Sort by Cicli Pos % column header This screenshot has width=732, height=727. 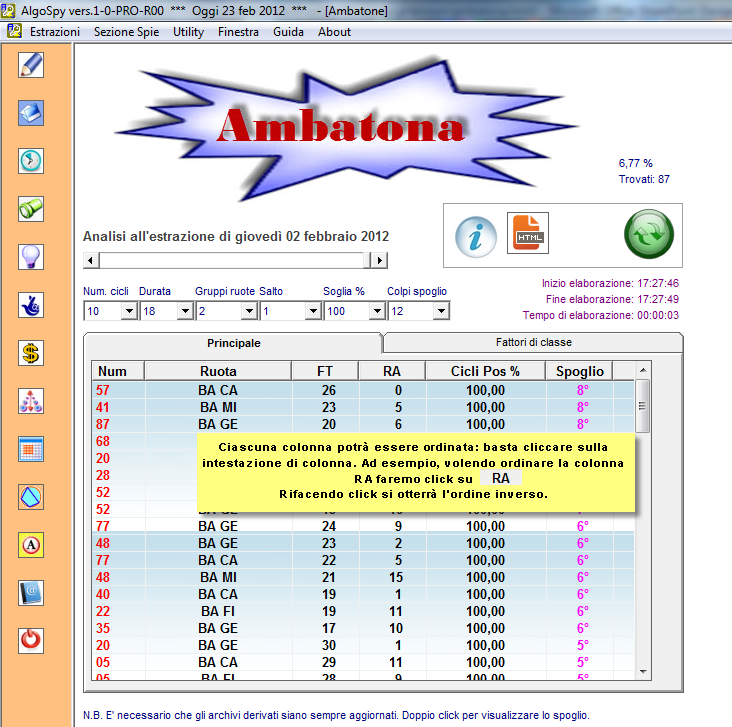(x=485, y=371)
